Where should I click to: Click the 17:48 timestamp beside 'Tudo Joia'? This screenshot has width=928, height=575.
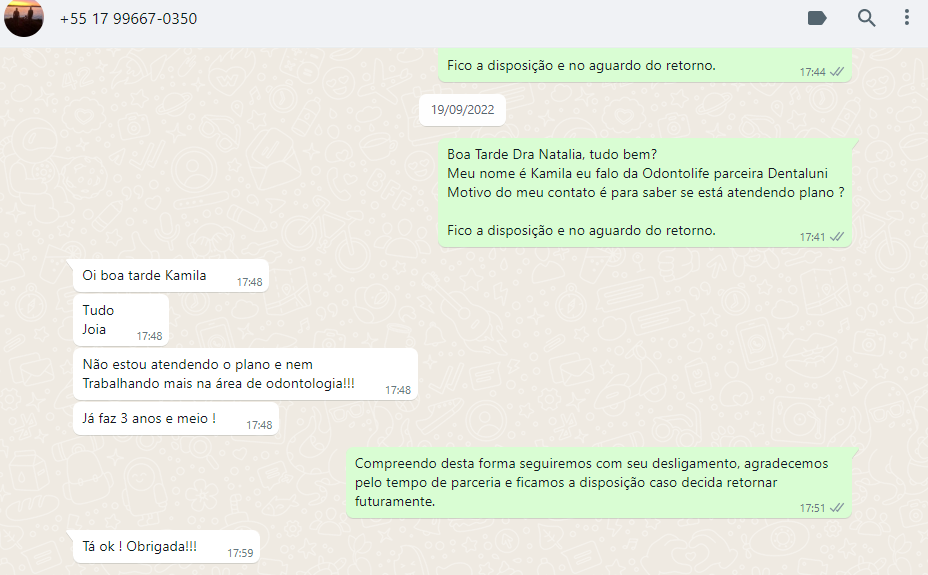(149, 336)
